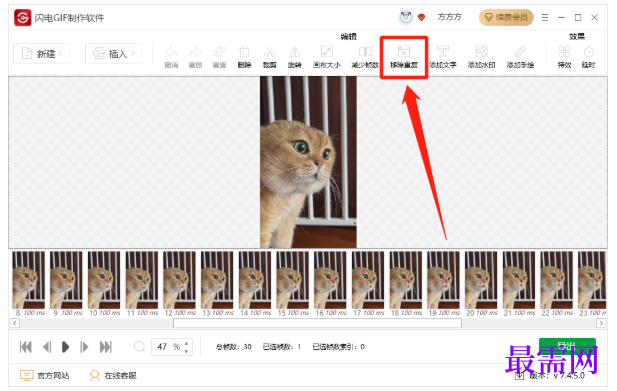This screenshot has height=391, width=617.
Task: Click the frame strip horizontal scrollbar thumb
Action: pos(317,323)
